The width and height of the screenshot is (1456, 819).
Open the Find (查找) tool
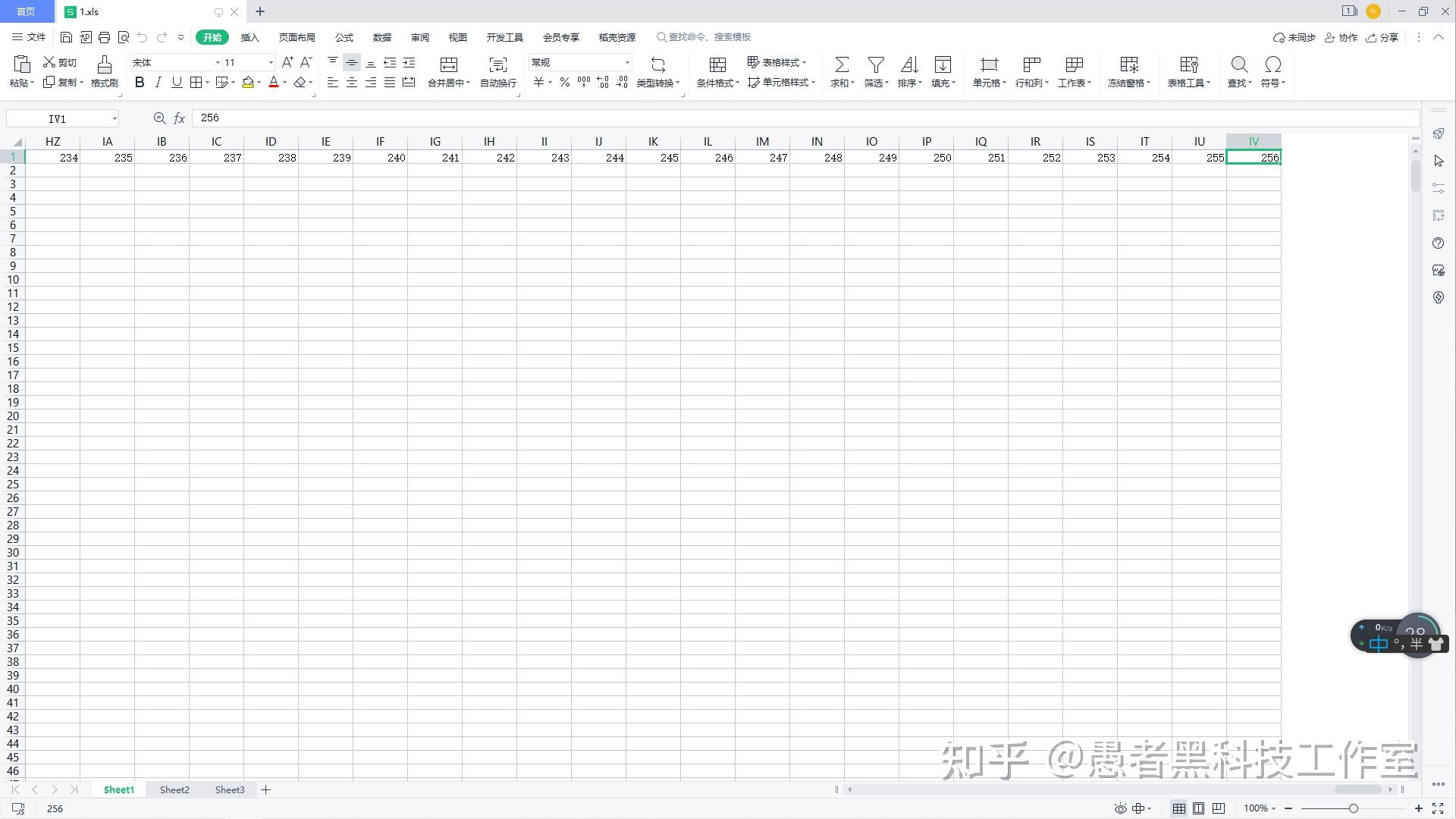(1239, 64)
